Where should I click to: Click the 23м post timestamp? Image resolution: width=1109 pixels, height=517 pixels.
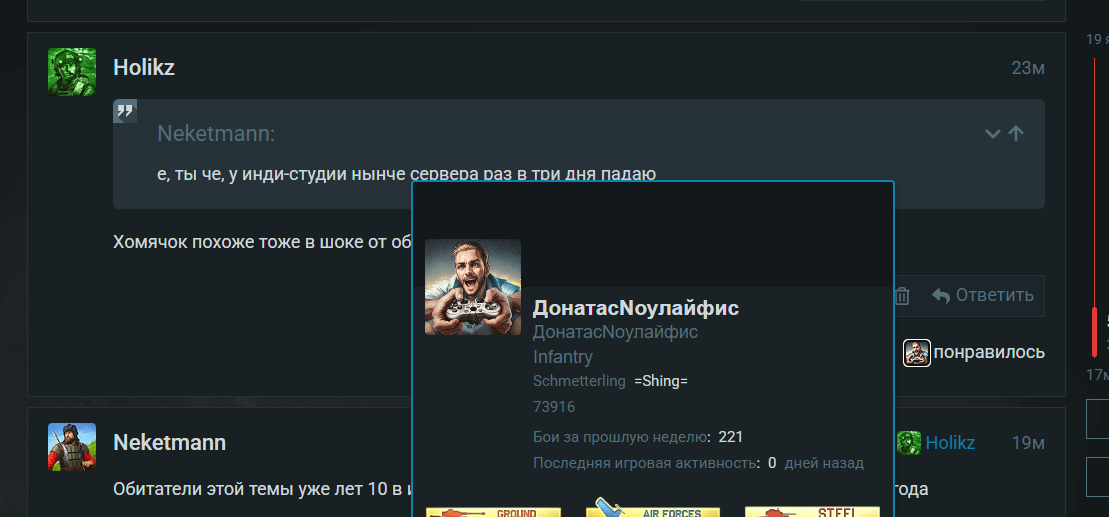point(1027,68)
